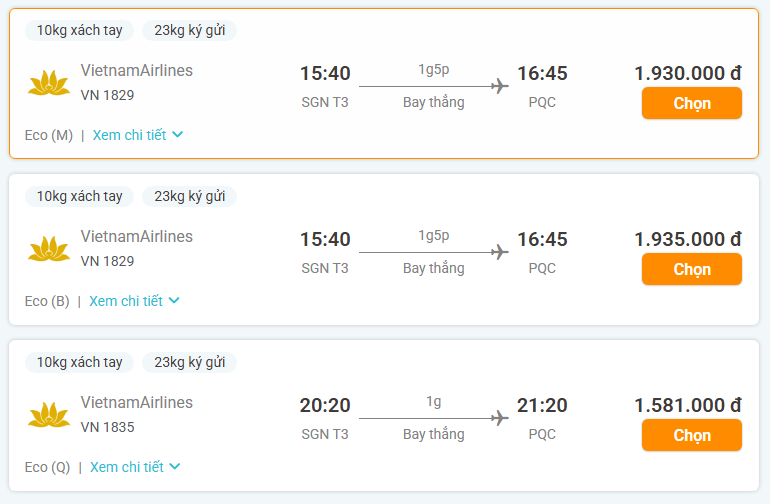Choose the 1.581.000 đ flight with Chọn
The image size is (770, 504).
(691, 435)
